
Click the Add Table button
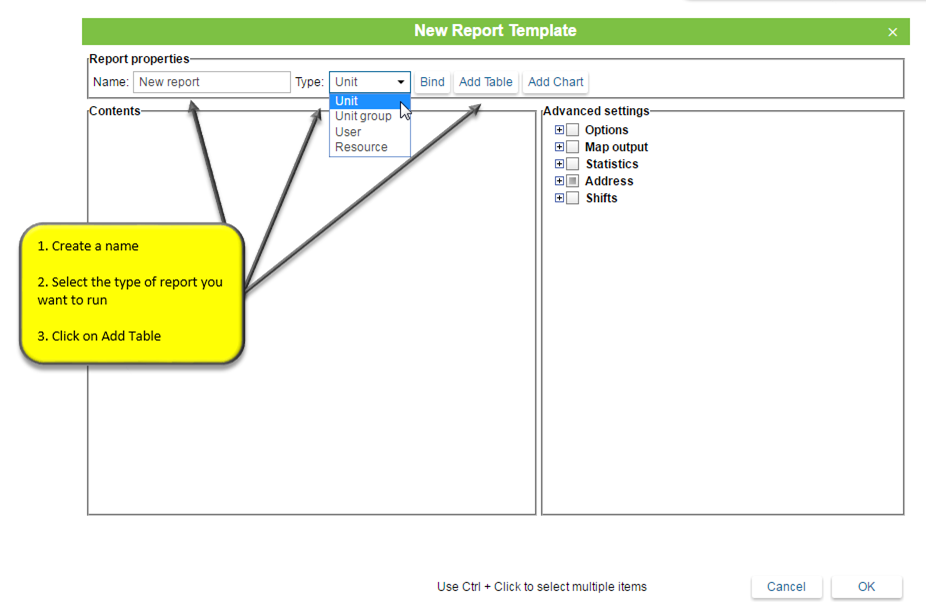[486, 82]
